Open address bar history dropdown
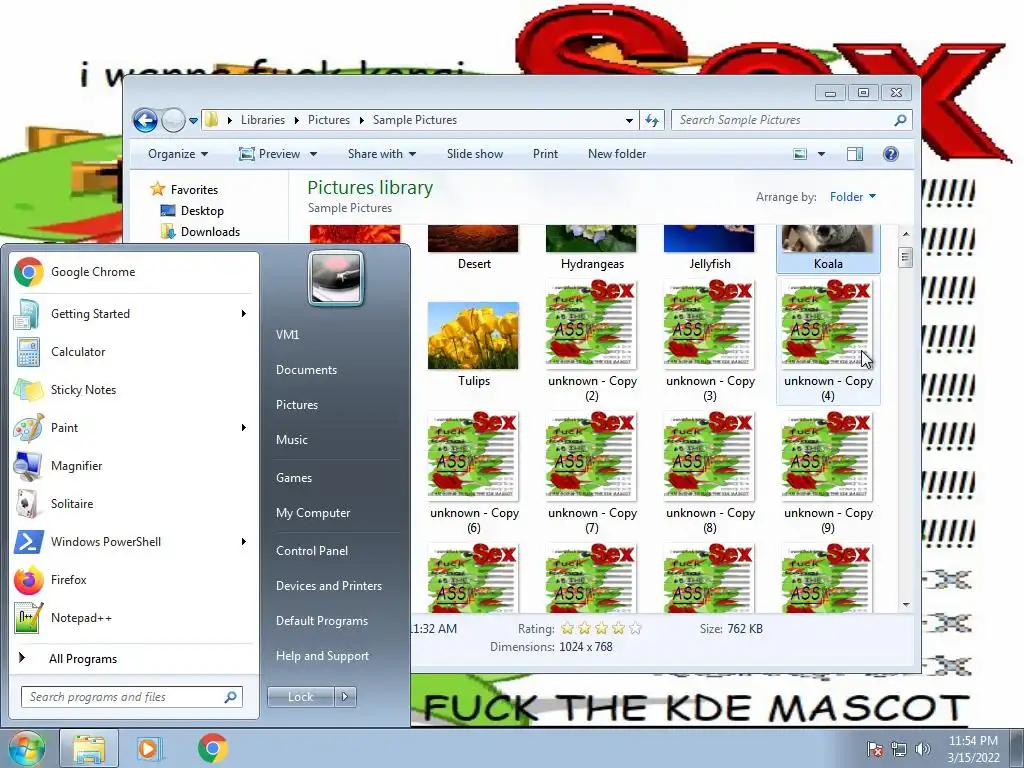Image resolution: width=1024 pixels, height=768 pixels. tap(629, 120)
